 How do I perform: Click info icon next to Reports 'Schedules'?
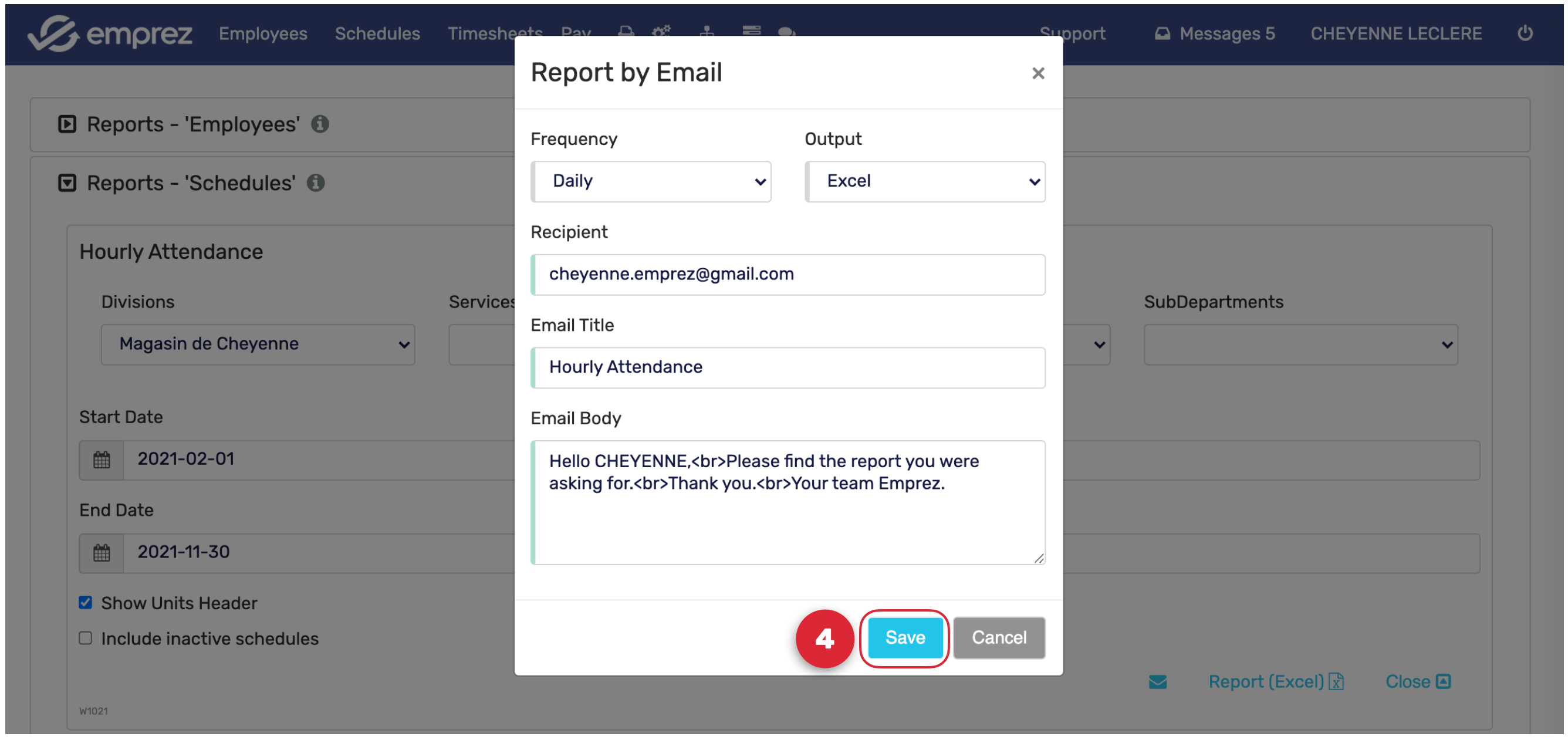point(315,183)
